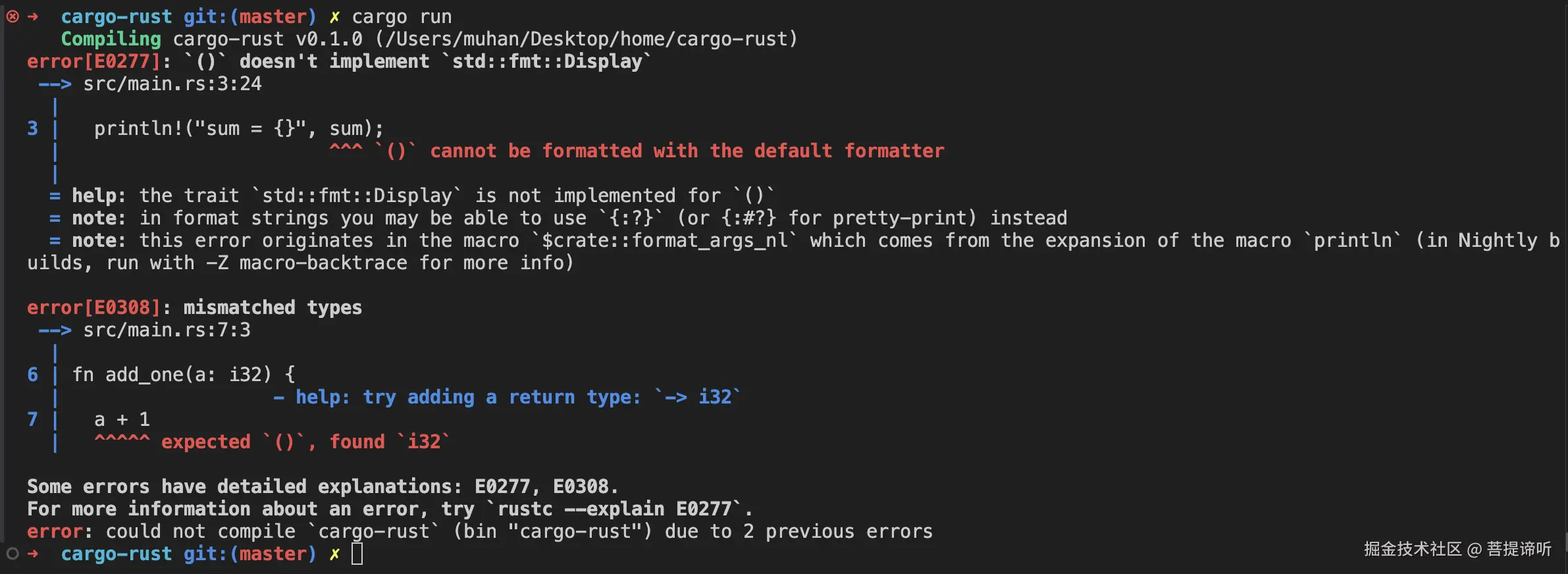
Task: Click the 'cargo run' command text
Action: click(402, 17)
